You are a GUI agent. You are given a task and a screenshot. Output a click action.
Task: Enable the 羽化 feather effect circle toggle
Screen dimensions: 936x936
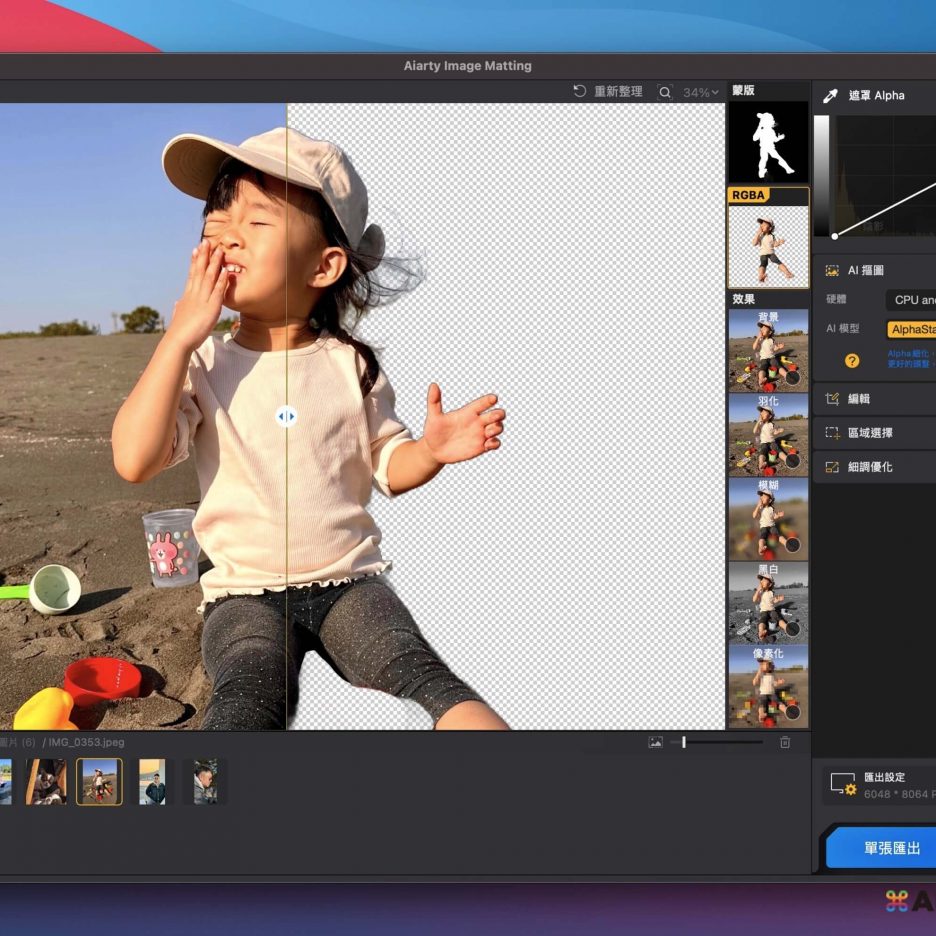[x=792, y=462]
